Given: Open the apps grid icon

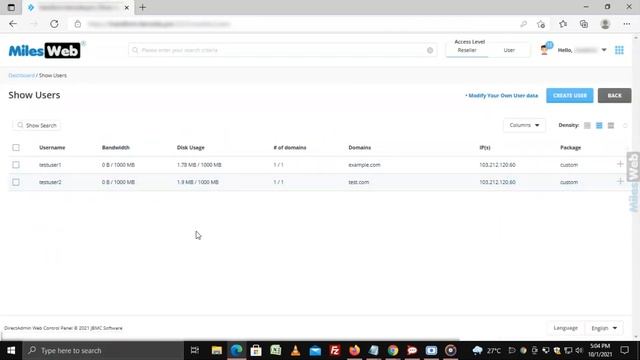Looking at the screenshot, I should 619,50.
